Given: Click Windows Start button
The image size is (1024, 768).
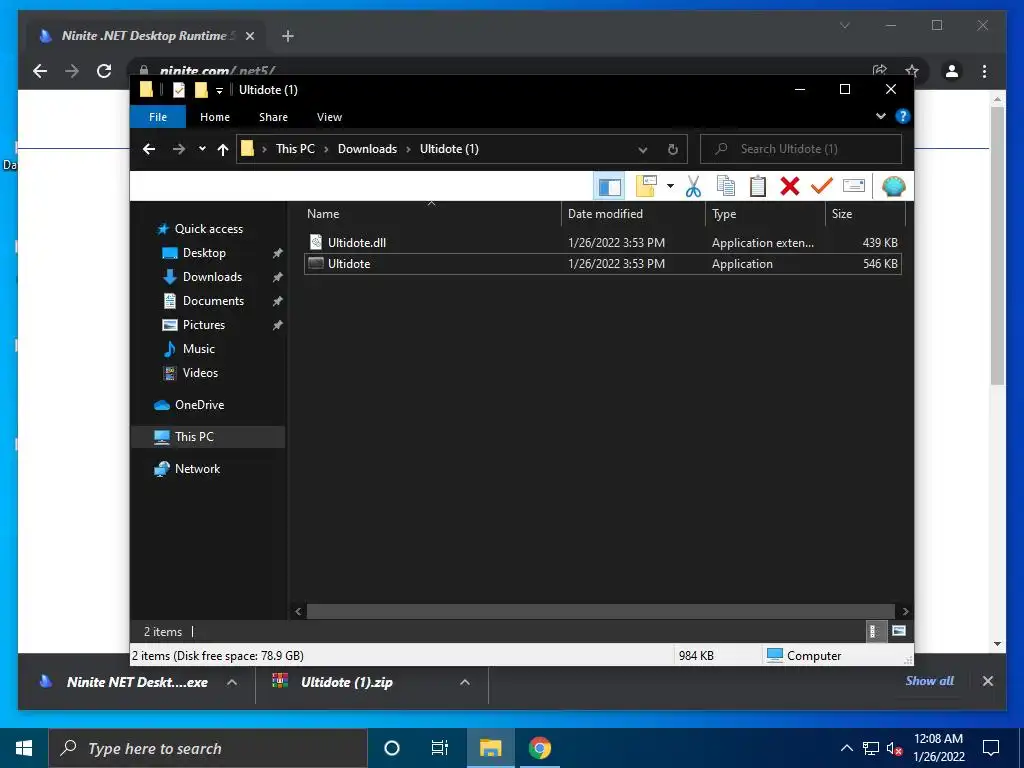Looking at the screenshot, I should click(24, 748).
